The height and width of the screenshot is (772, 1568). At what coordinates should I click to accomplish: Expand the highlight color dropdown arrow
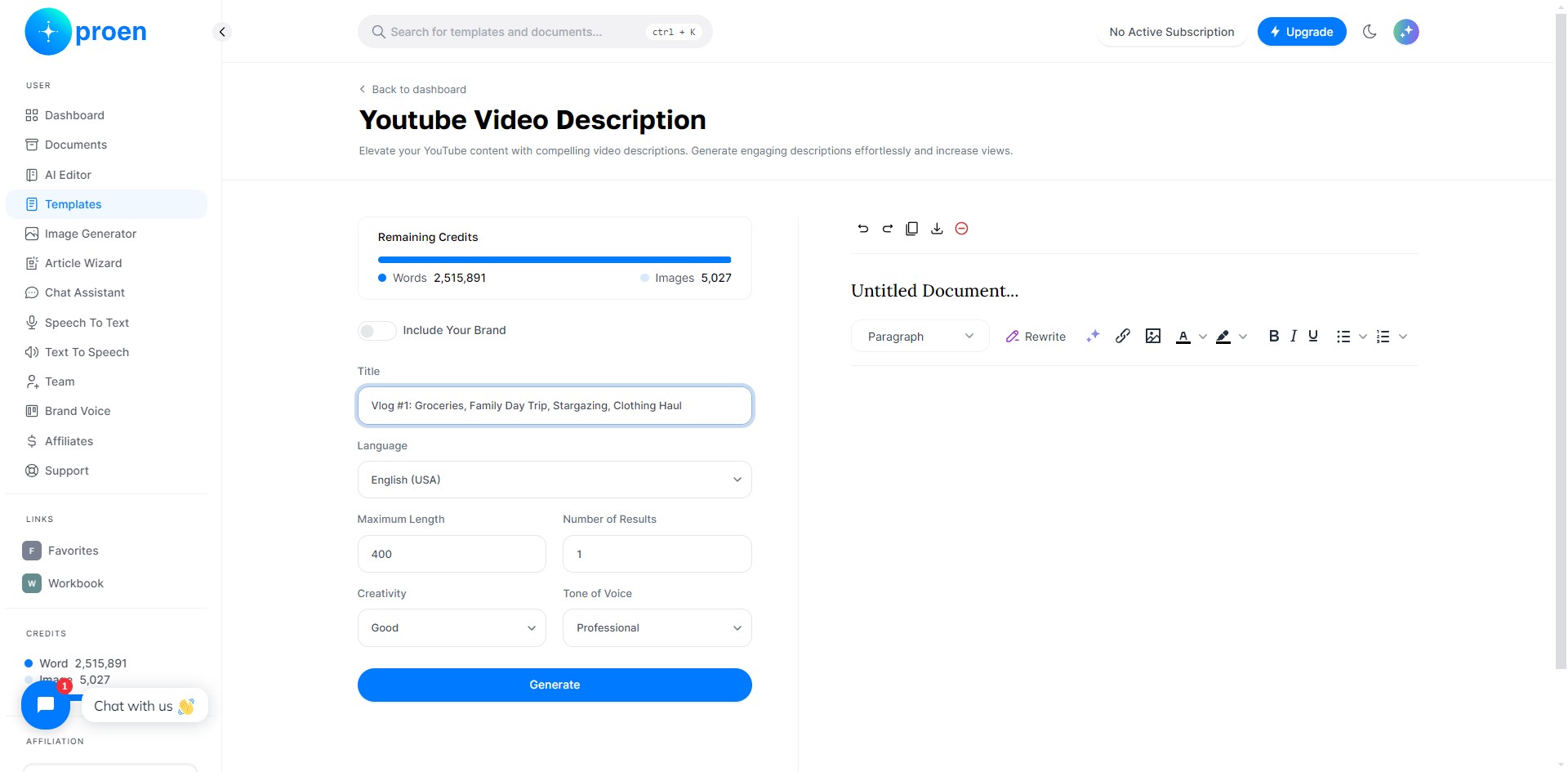pyautogui.click(x=1243, y=337)
